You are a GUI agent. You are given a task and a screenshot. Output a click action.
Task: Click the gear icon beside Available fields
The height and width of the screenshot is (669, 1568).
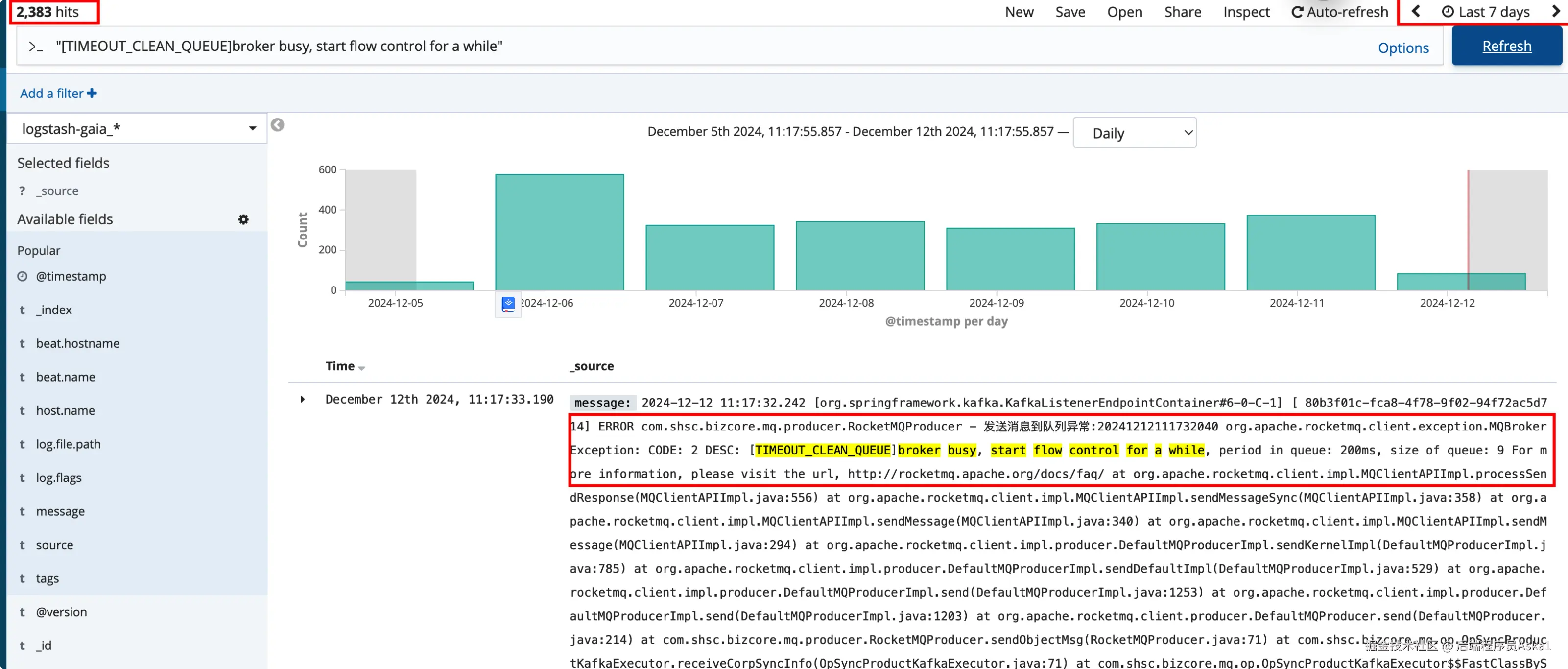click(x=243, y=219)
